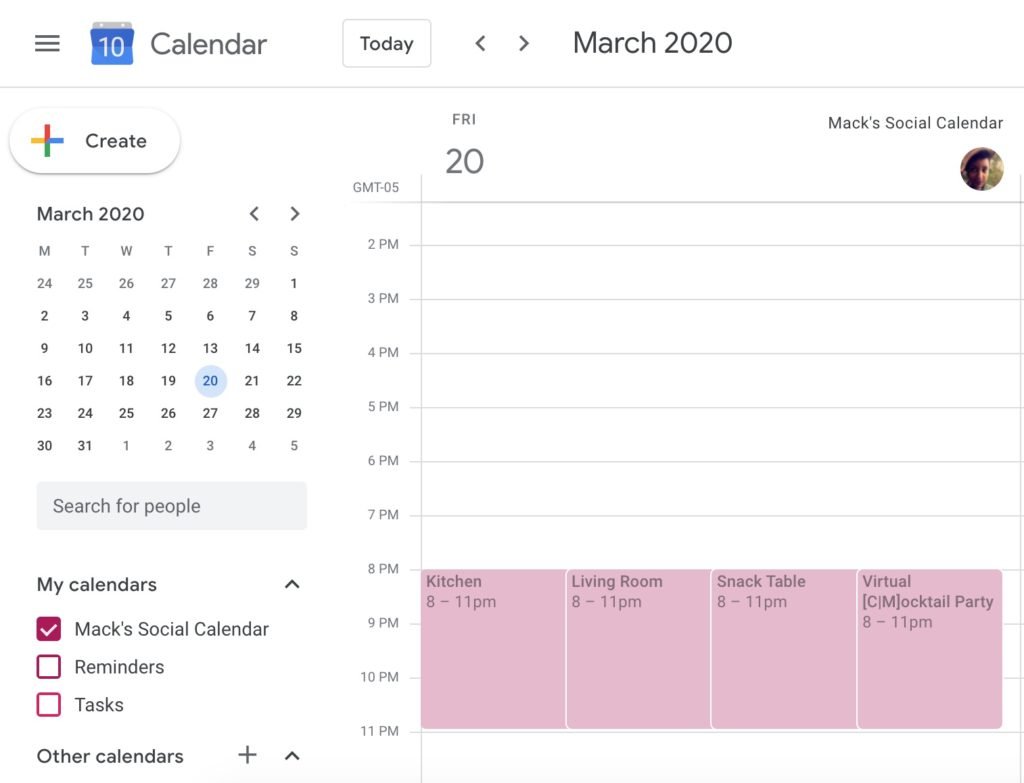This screenshot has height=783, width=1024.
Task: Open the Snack Table event block
Action: pyautogui.click(x=784, y=648)
